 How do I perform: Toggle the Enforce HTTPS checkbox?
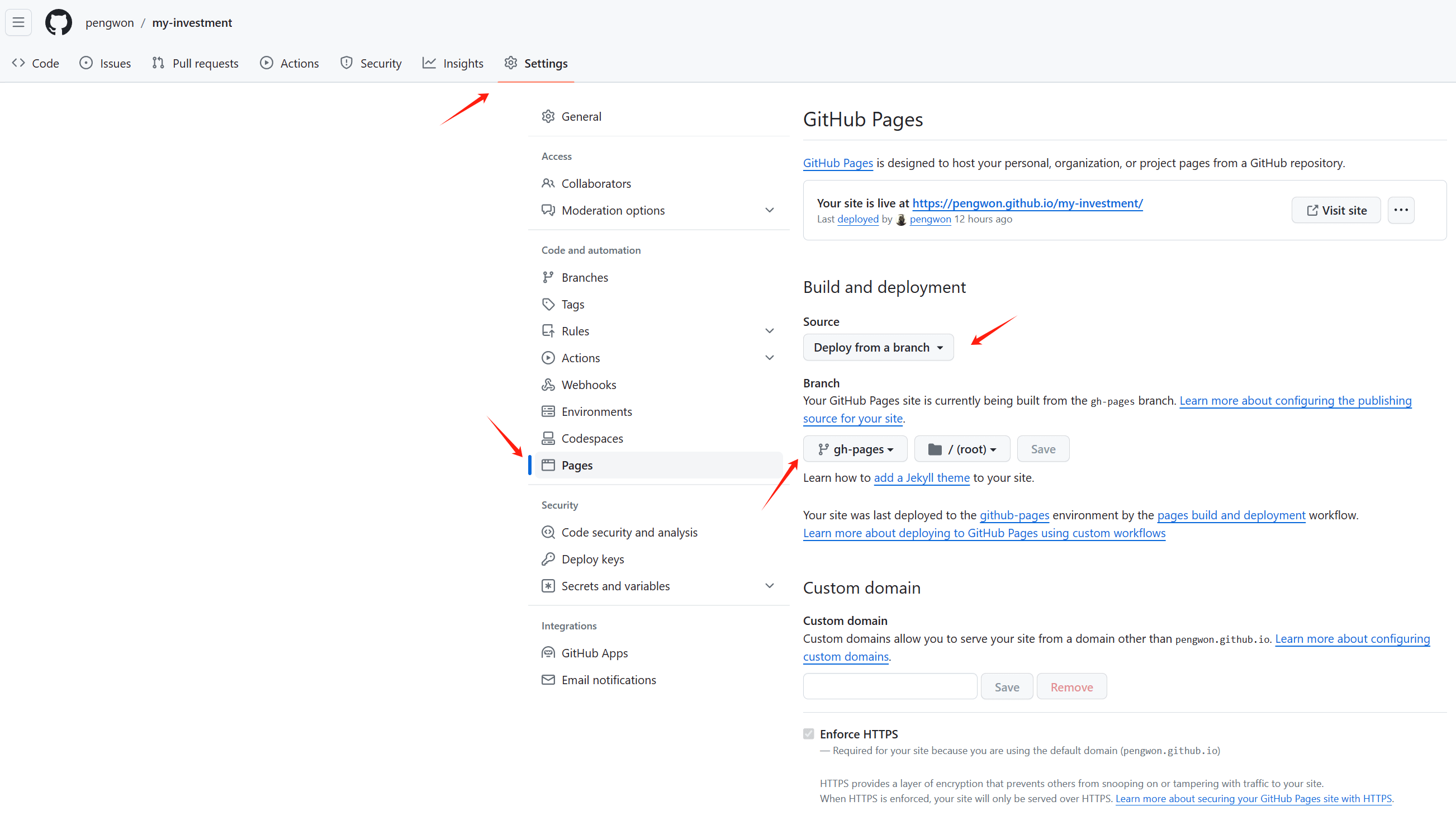pyautogui.click(x=808, y=733)
